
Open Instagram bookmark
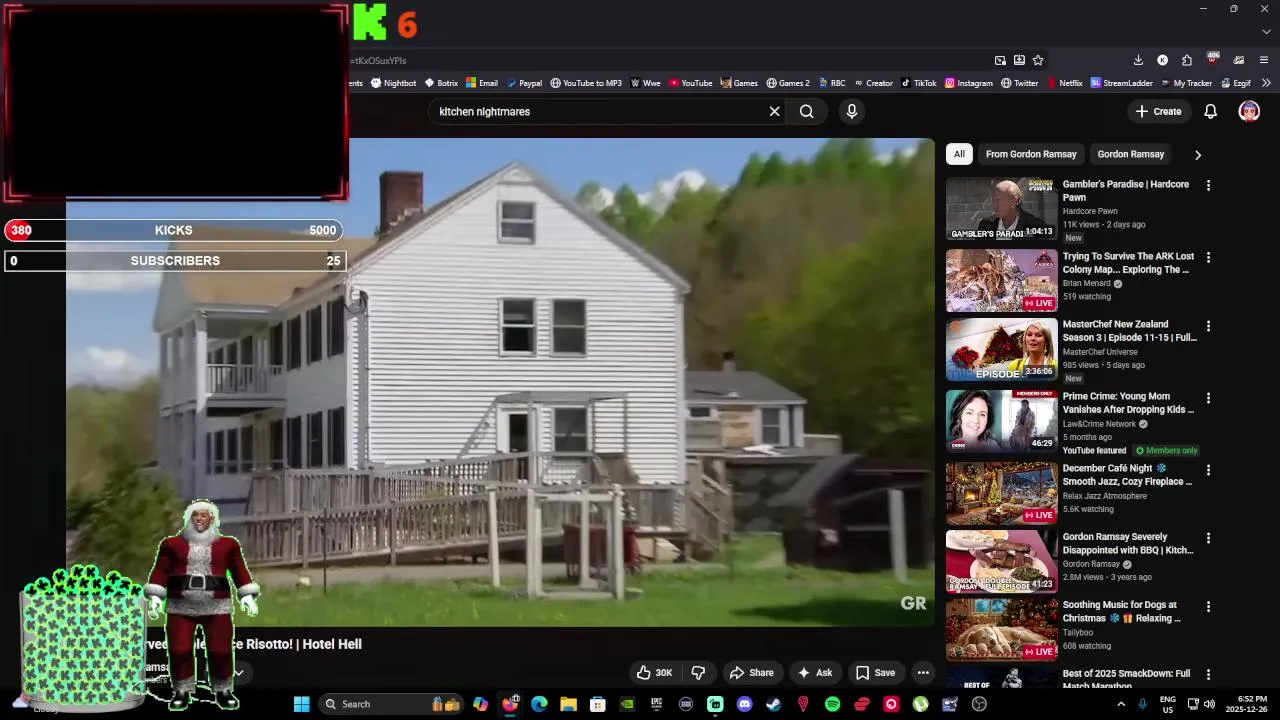968,83
